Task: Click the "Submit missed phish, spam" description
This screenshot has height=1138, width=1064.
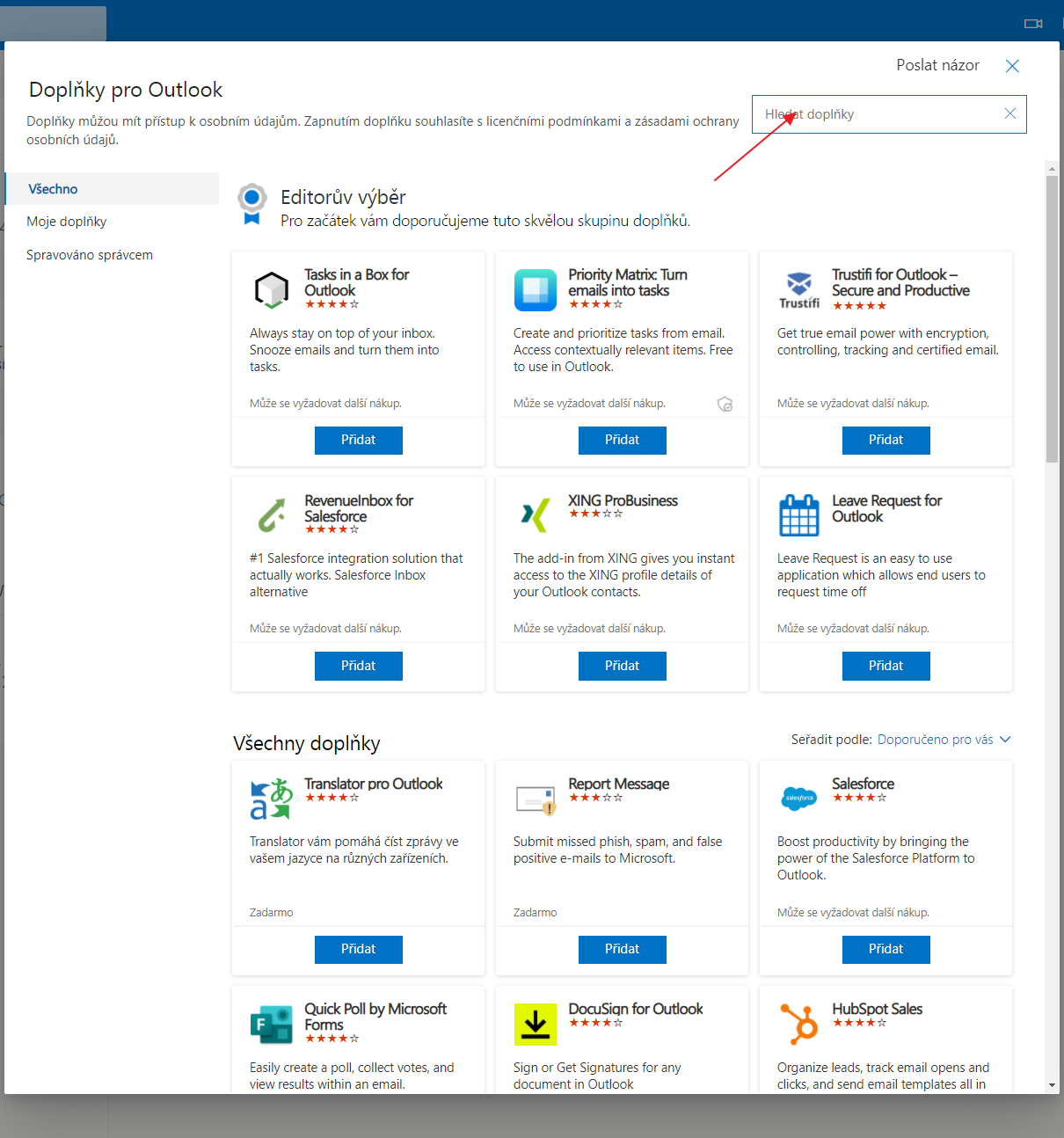Action: click(618, 850)
